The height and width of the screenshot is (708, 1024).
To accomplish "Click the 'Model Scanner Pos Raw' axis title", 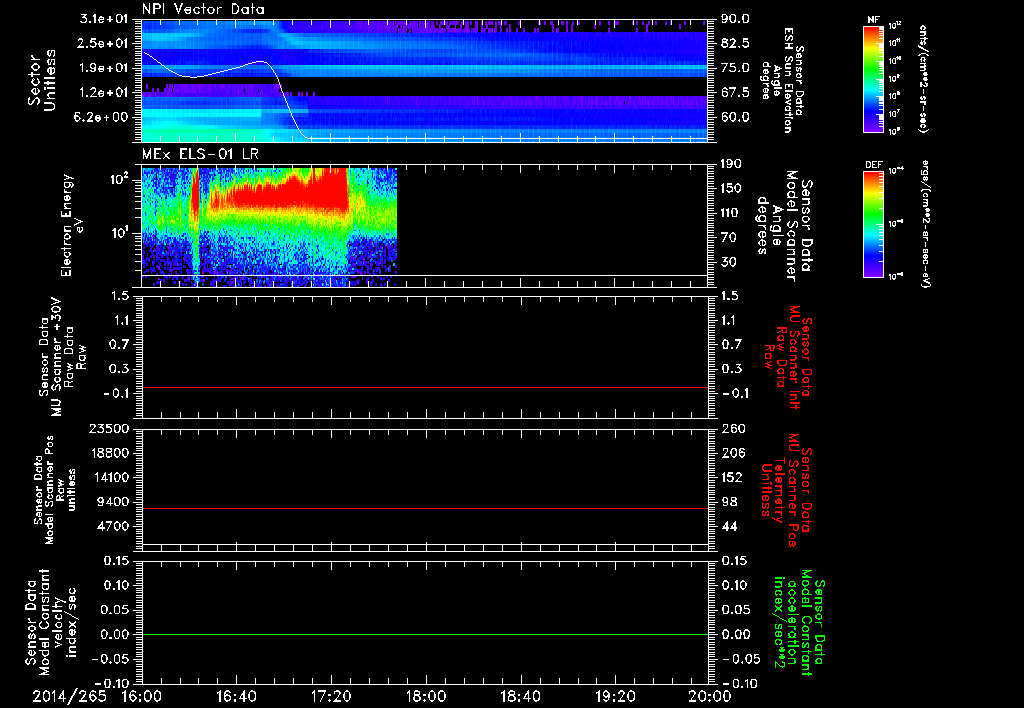I will pos(56,490).
